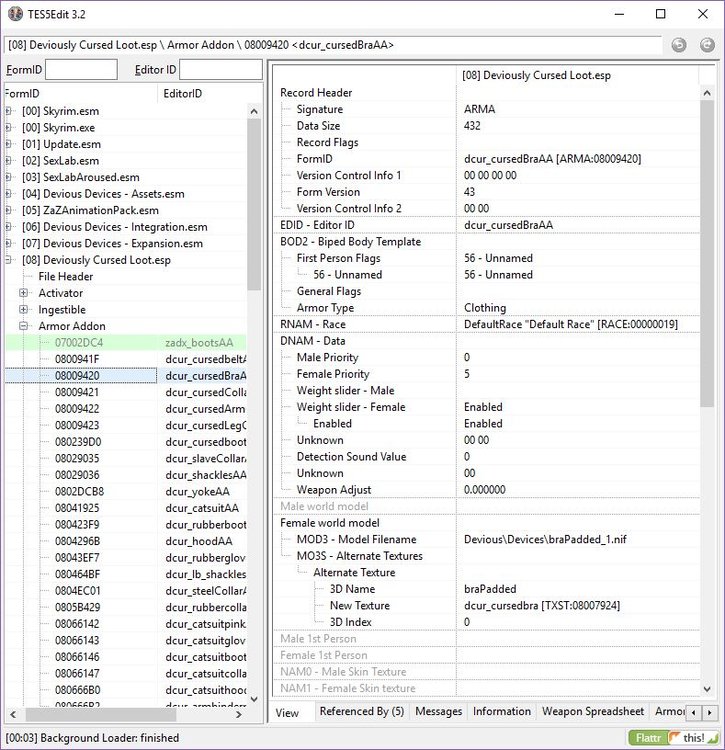Select record 08029036 dcur_shacklesAA

(126, 475)
